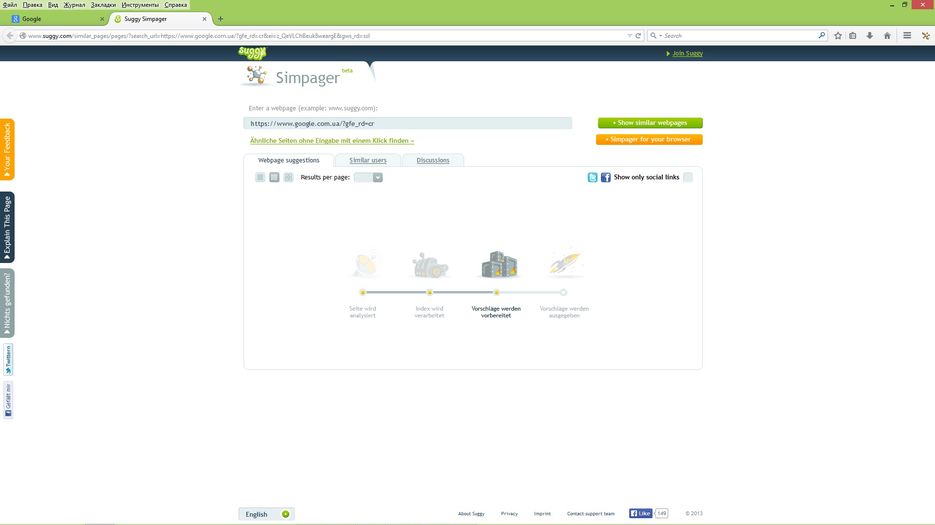Open the URL bar history dropdown arrow
The width and height of the screenshot is (935, 525).
click(x=630, y=36)
